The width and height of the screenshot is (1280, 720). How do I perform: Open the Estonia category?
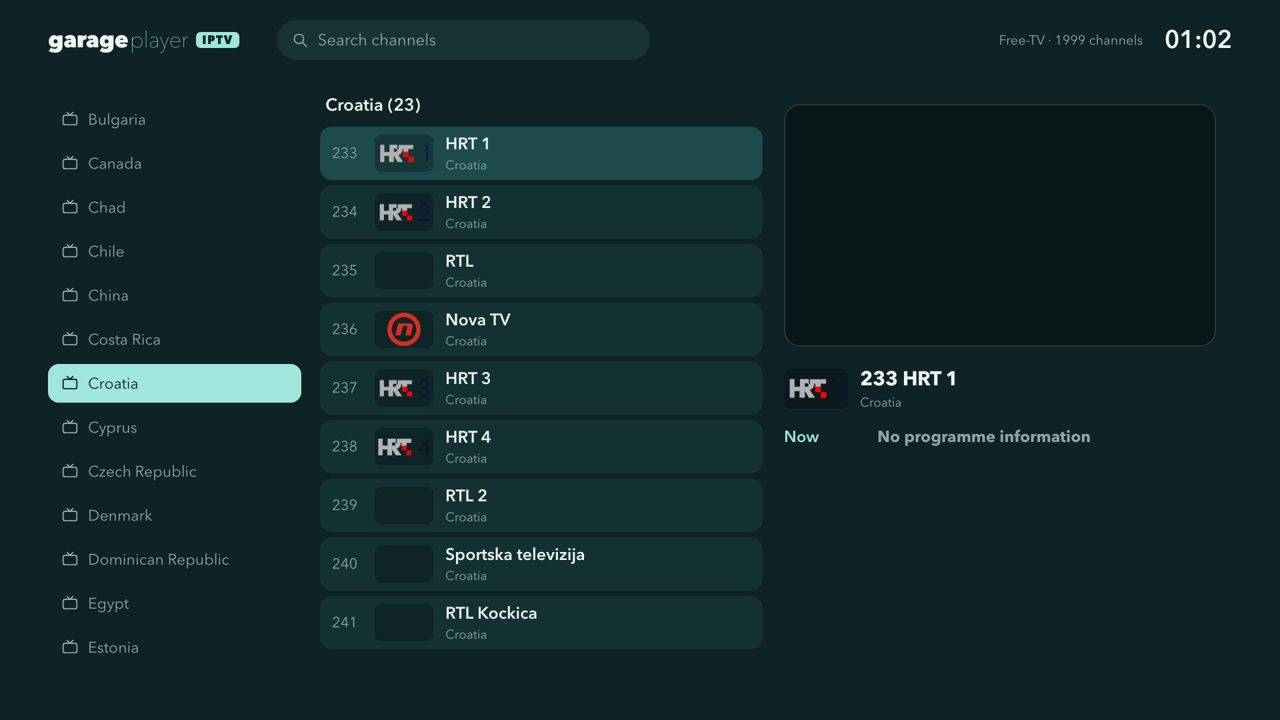[x=174, y=647]
